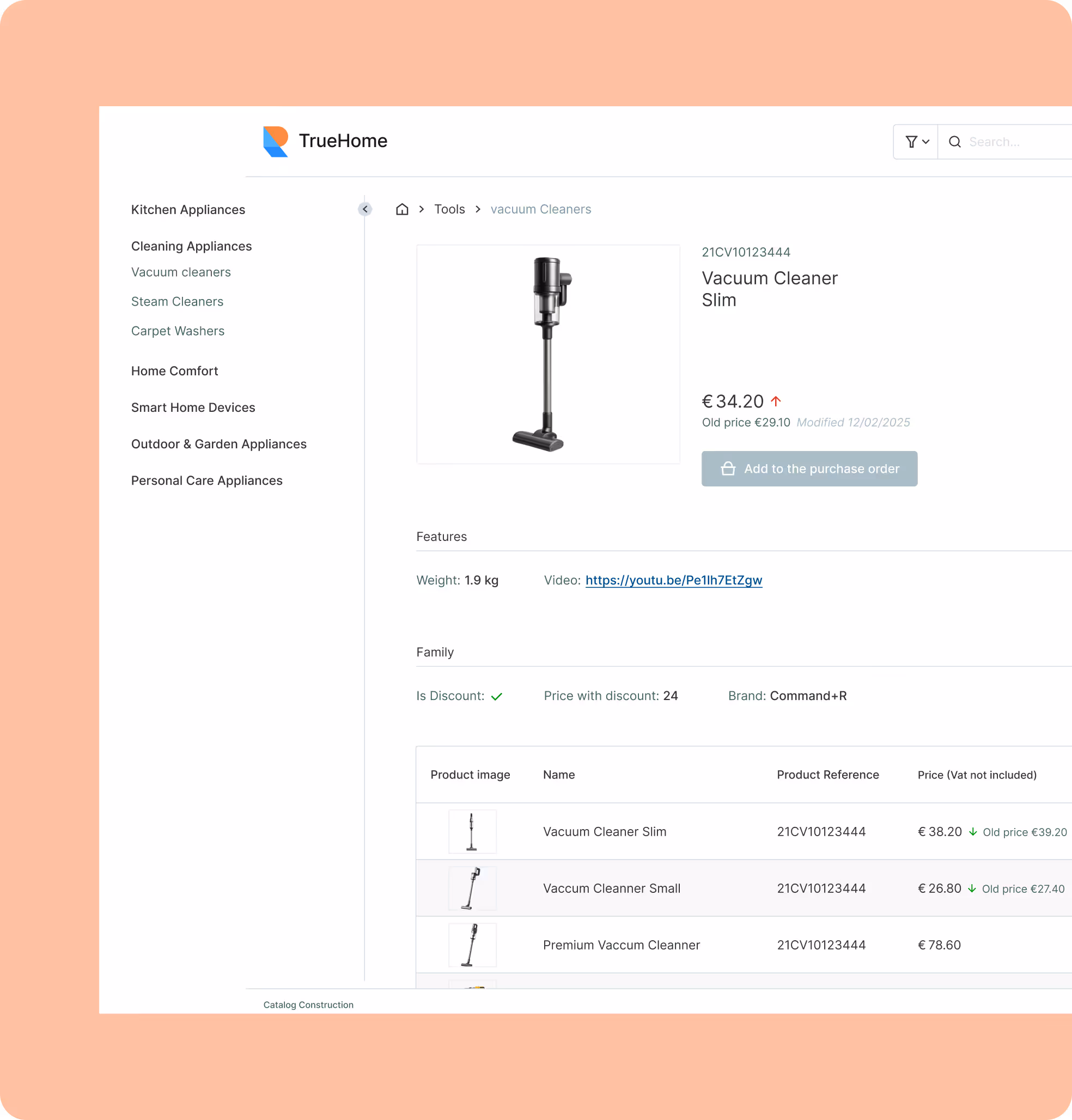Click Add to the purchase order button
The image size is (1072, 1120).
[x=809, y=469]
